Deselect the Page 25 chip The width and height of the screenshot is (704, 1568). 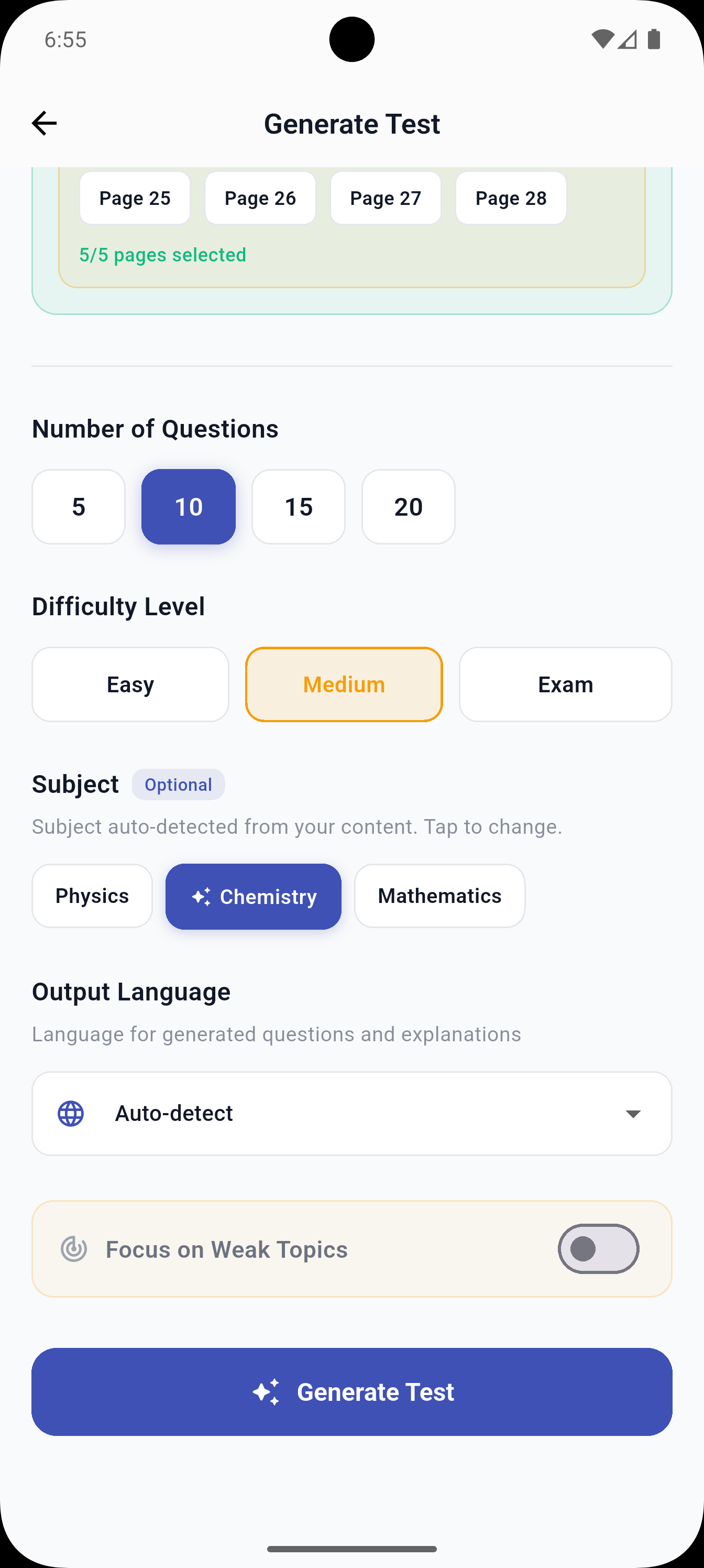click(x=135, y=197)
